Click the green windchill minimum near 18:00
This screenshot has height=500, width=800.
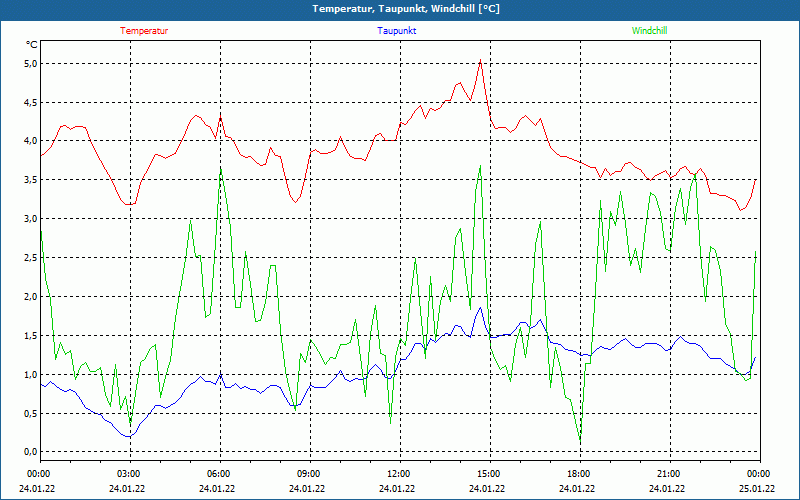580,440
